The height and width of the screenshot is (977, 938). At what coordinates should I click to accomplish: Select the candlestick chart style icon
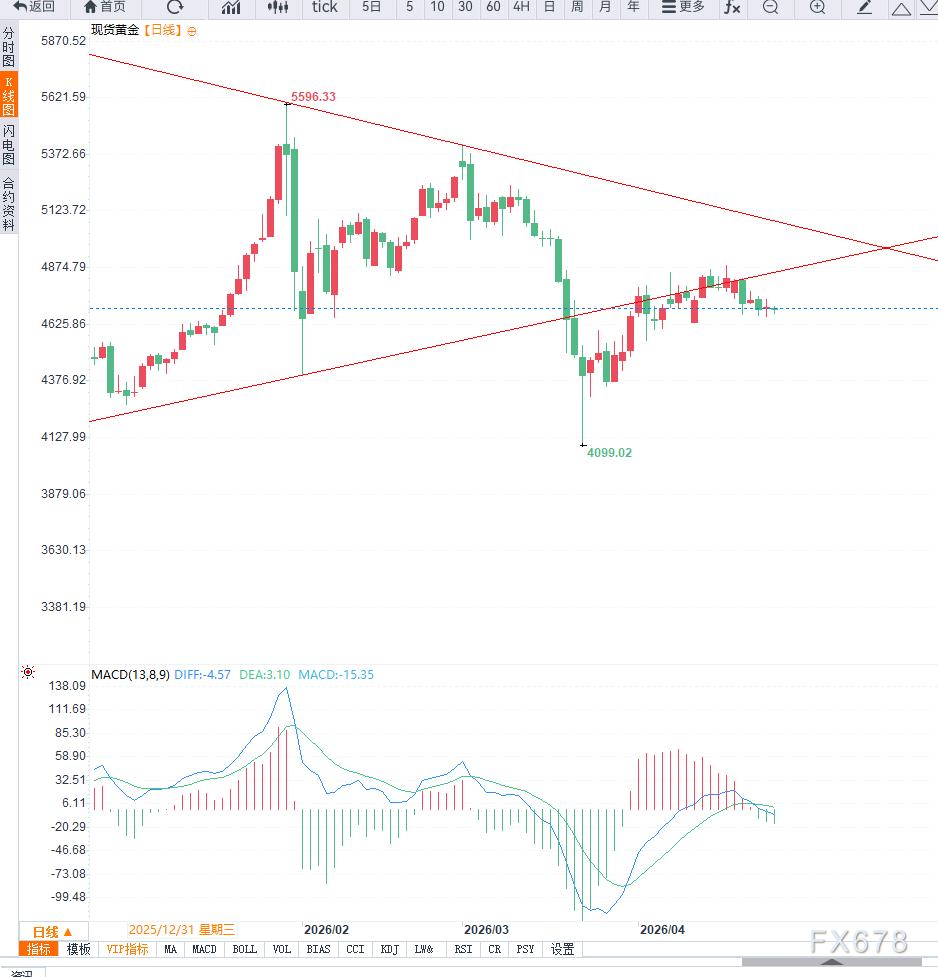click(x=278, y=7)
